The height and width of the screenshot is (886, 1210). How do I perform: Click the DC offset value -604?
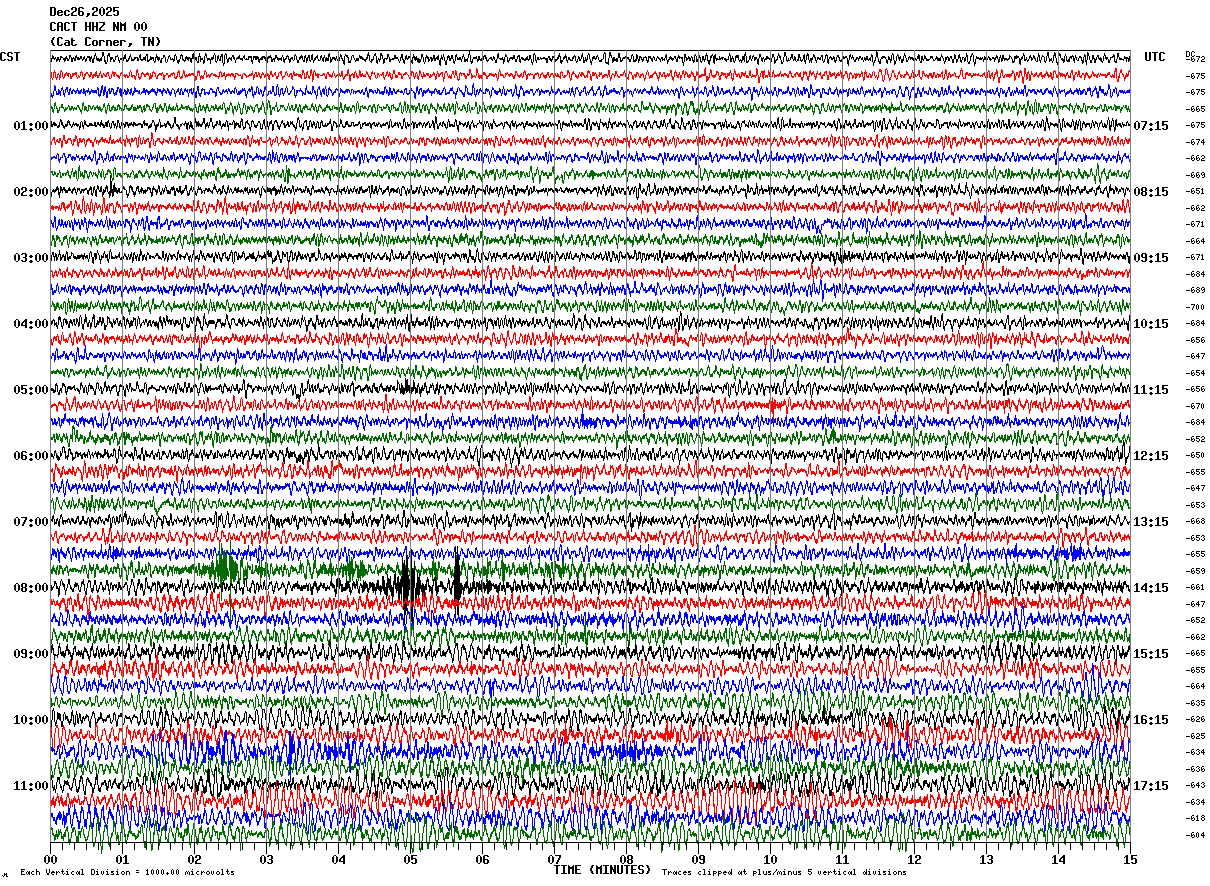[1196, 835]
